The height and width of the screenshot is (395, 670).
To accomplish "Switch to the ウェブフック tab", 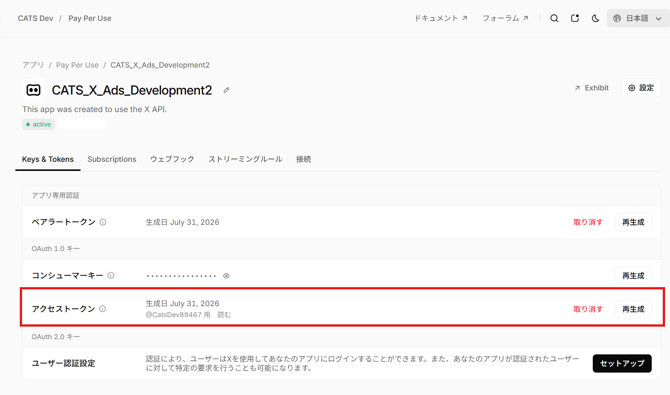I will (x=172, y=159).
